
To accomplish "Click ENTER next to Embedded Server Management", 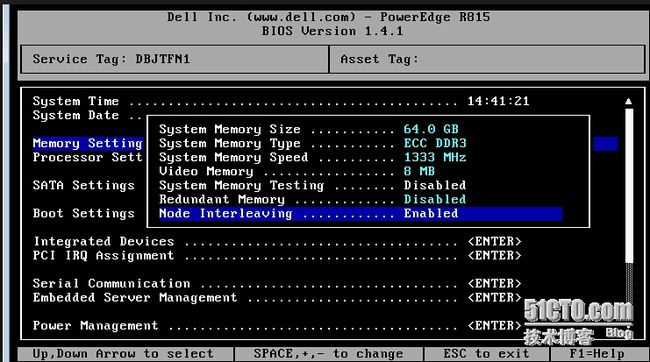I will pos(495,298).
